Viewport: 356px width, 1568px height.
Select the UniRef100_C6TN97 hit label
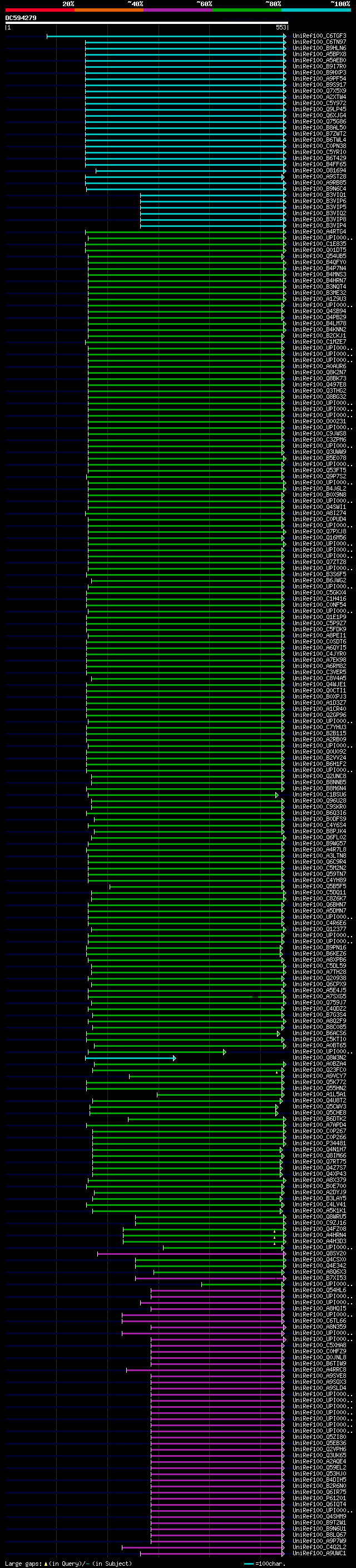point(319,42)
